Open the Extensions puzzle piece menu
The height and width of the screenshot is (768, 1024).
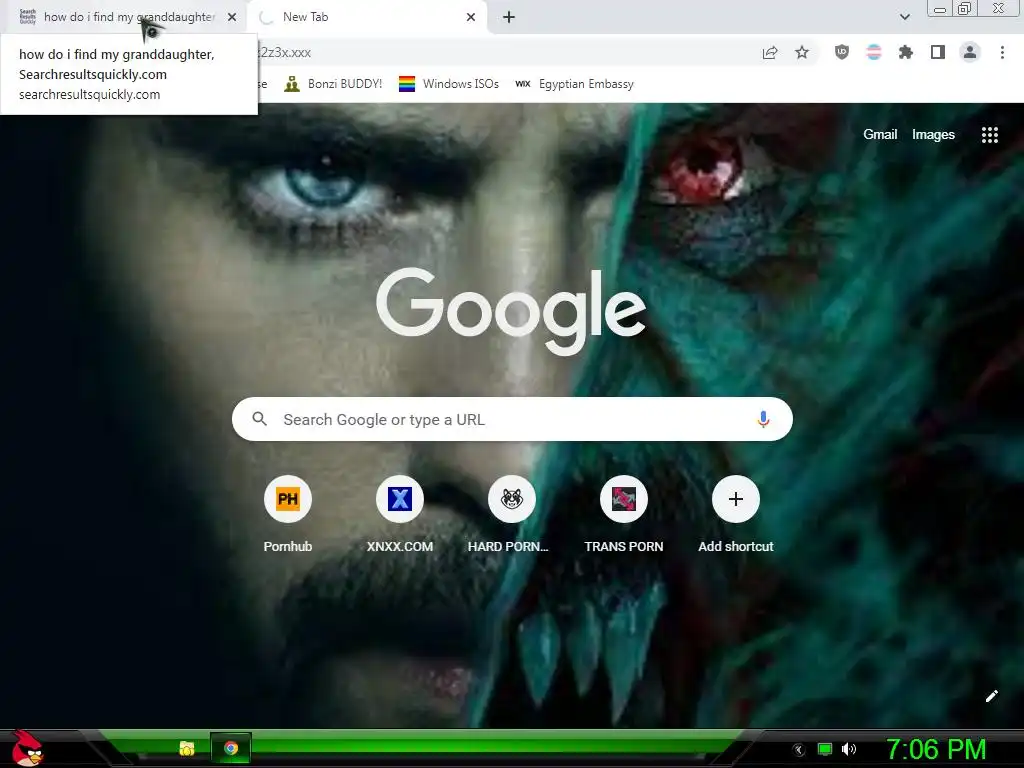[x=906, y=52]
